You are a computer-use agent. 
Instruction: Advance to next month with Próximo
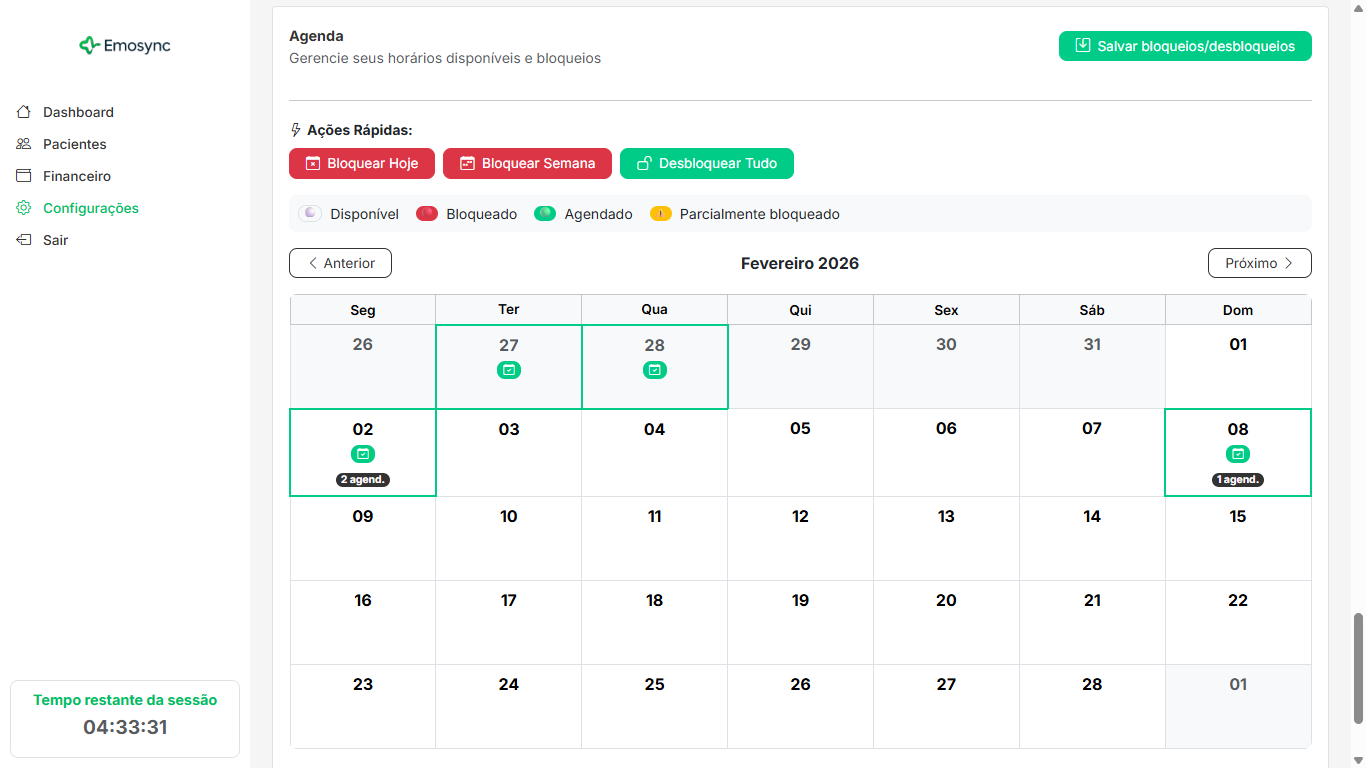pos(1259,263)
